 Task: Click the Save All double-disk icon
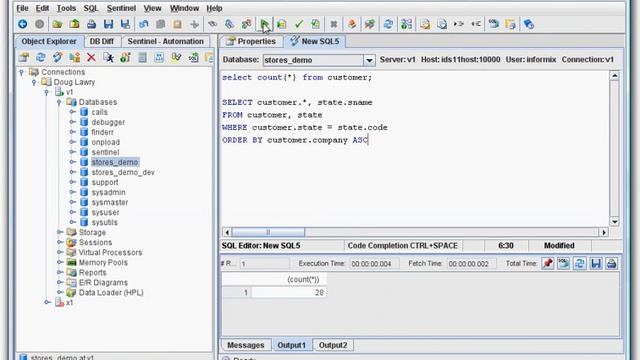(125, 24)
